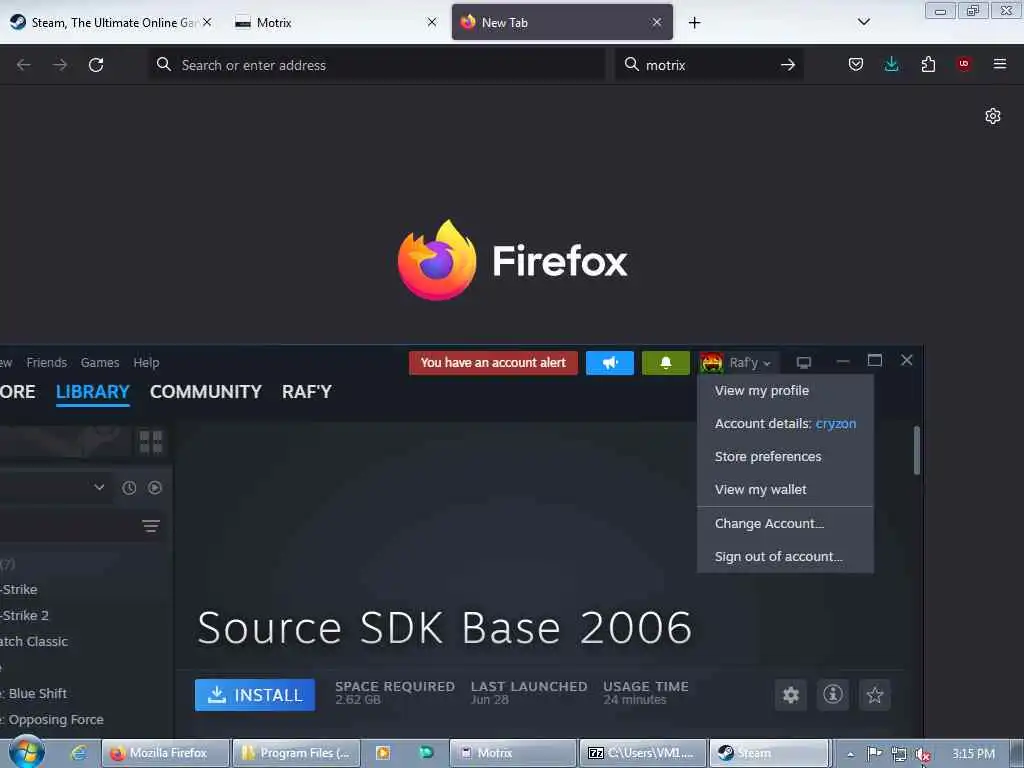Select the -Strike 2 game in library list
The image size is (1024, 768).
[24, 615]
